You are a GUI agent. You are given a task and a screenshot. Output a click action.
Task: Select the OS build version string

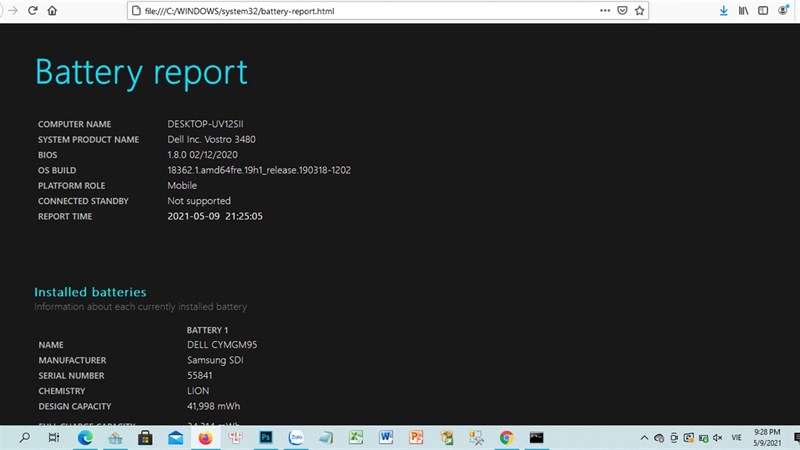259,170
